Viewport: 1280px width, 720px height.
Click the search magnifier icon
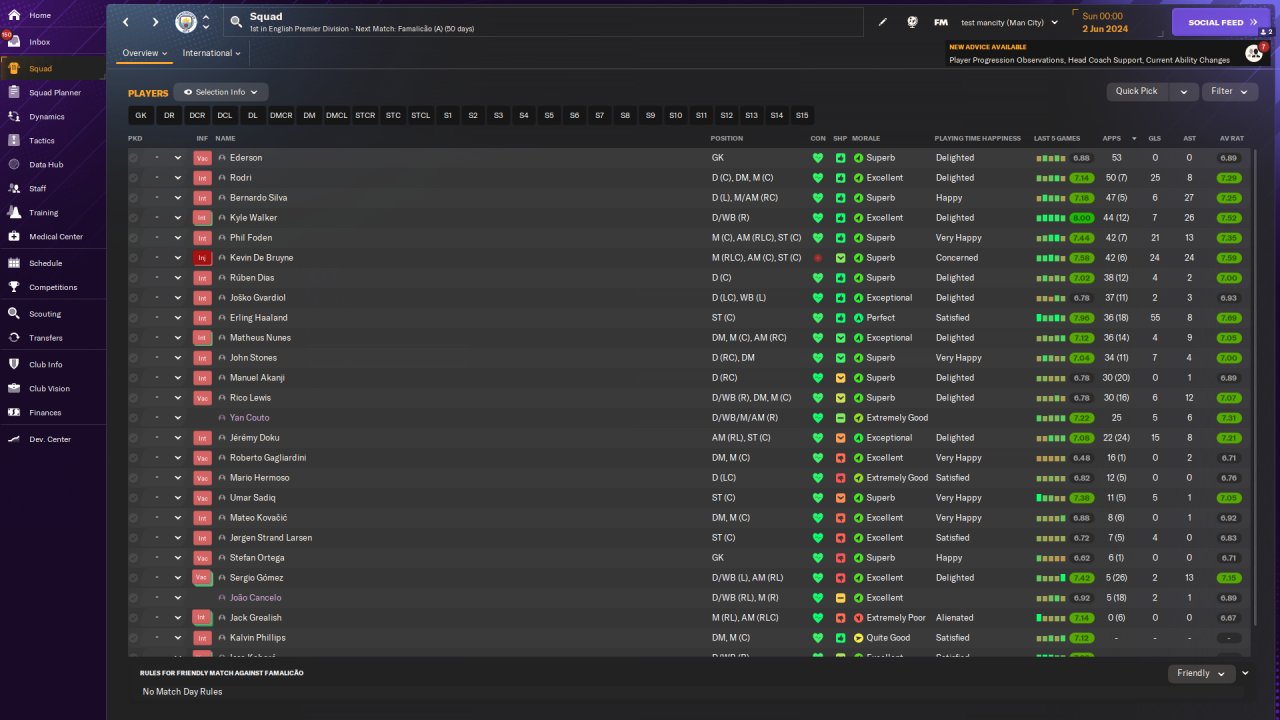point(236,21)
